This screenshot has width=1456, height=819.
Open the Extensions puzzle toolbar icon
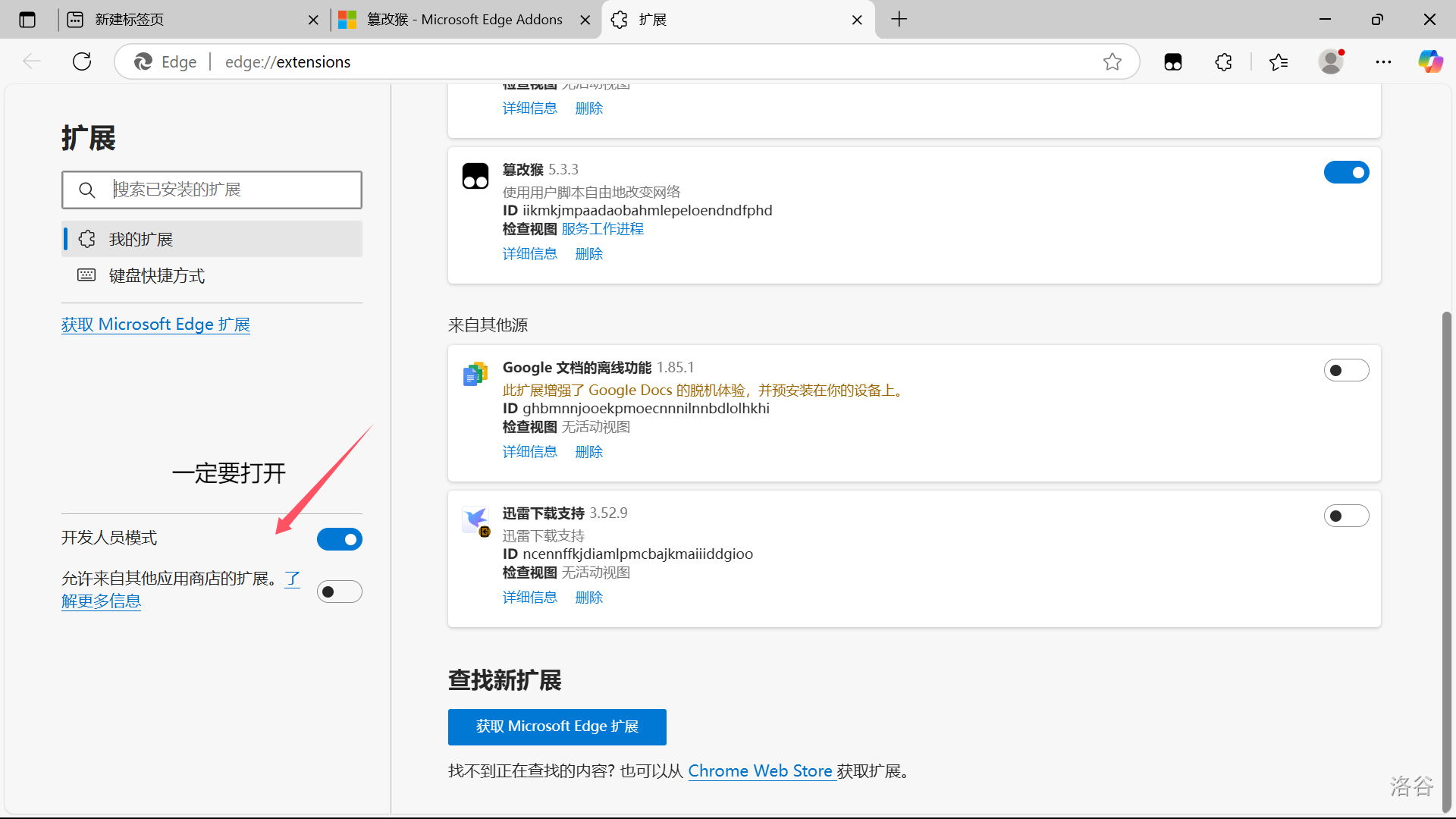[x=1223, y=62]
